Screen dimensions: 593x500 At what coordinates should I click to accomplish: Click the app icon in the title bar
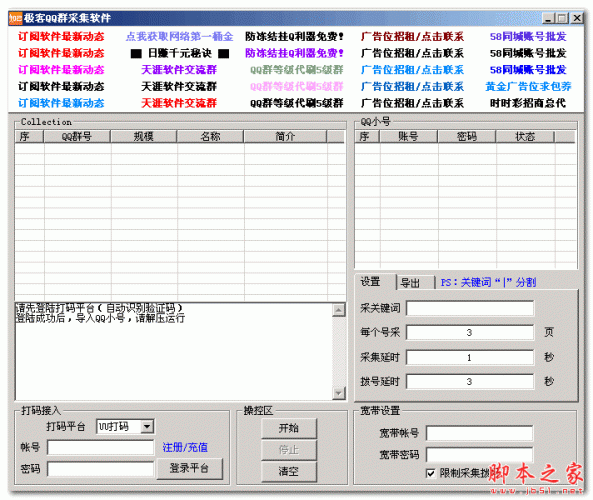point(16,18)
